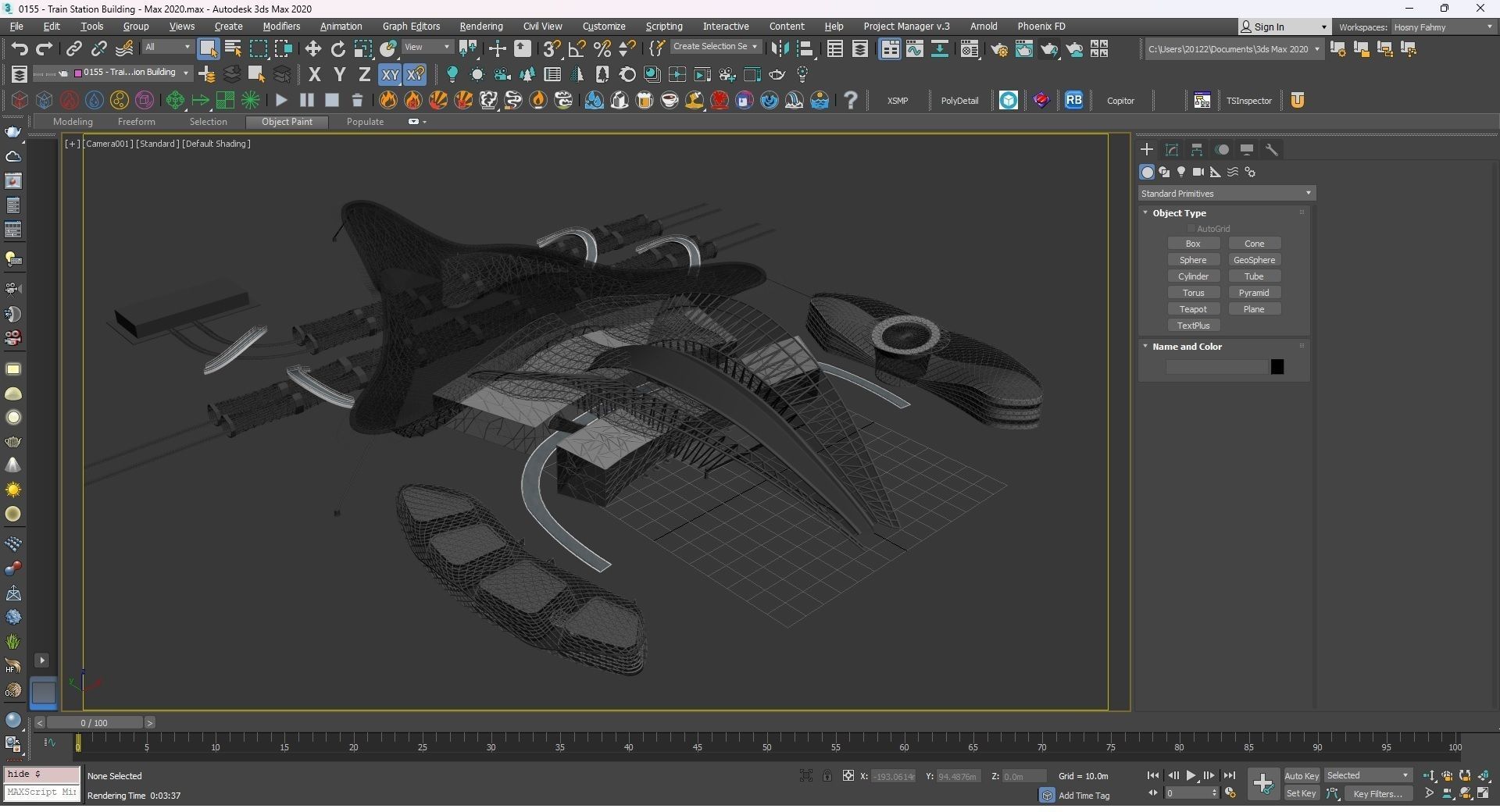Enable the AutoGrid checkbox

point(1191,229)
